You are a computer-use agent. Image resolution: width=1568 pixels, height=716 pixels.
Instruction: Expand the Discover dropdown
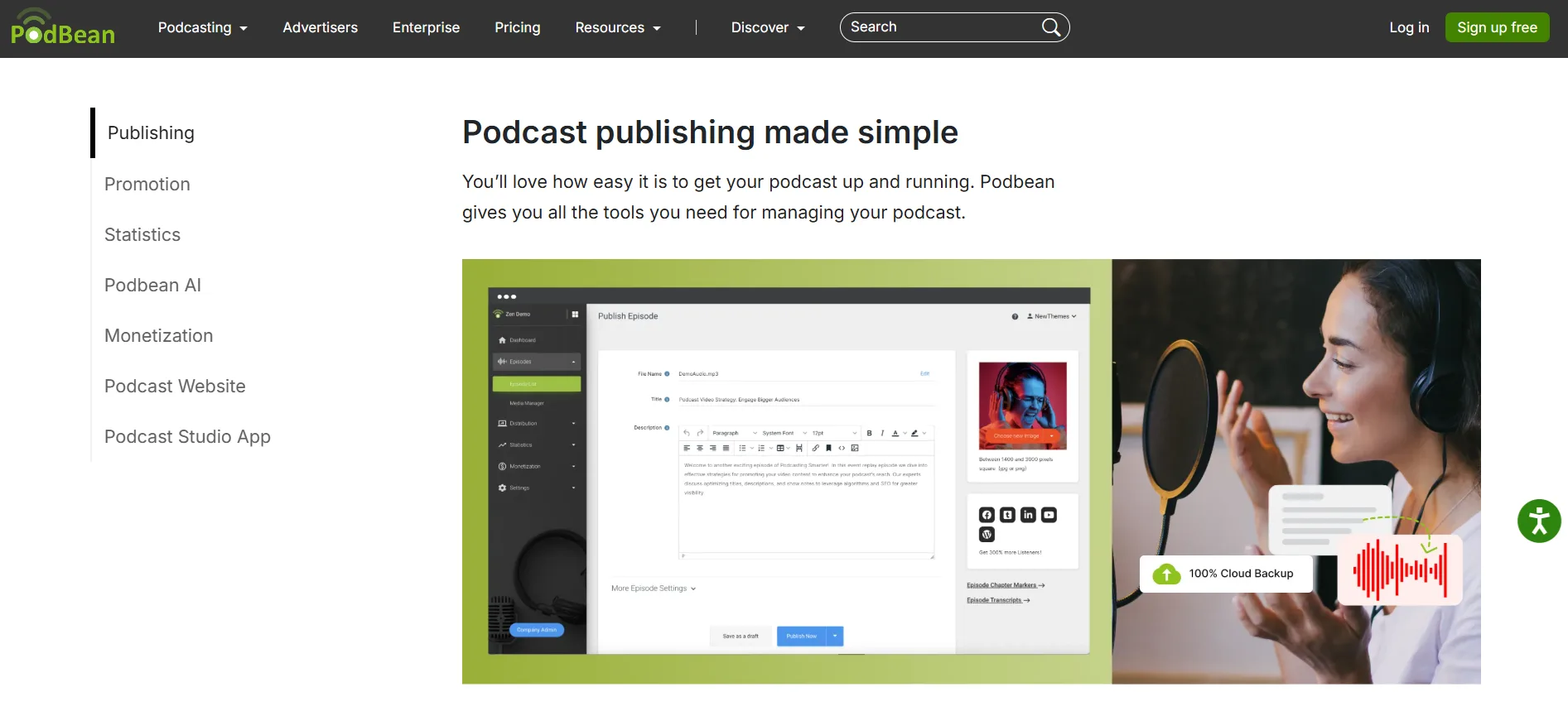[768, 27]
